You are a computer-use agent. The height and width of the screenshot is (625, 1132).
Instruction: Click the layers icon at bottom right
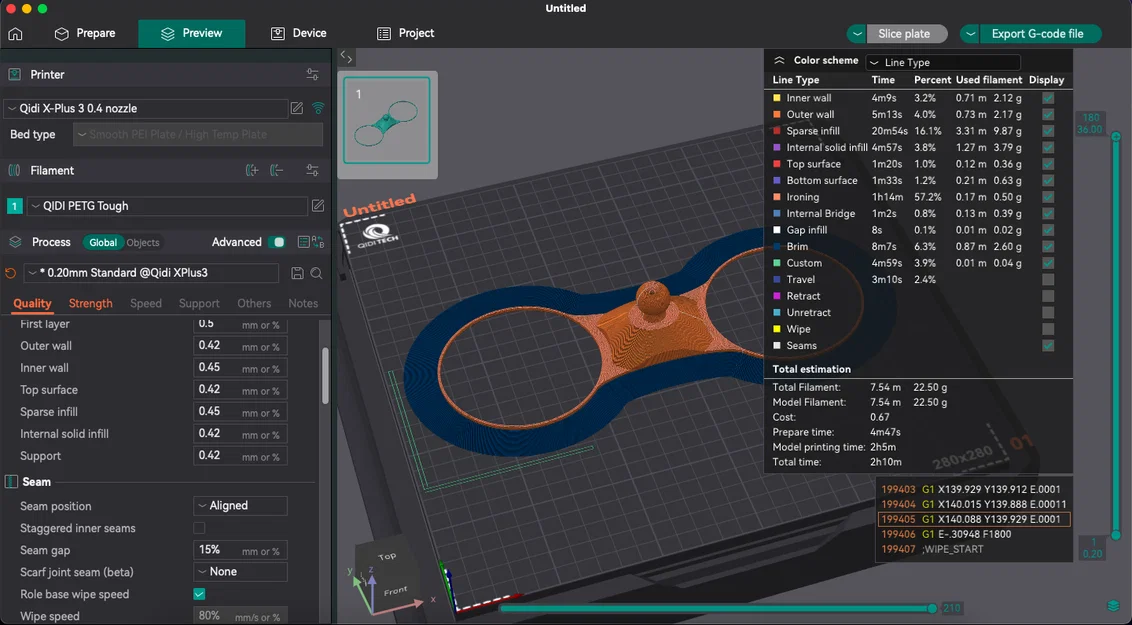coord(1115,606)
